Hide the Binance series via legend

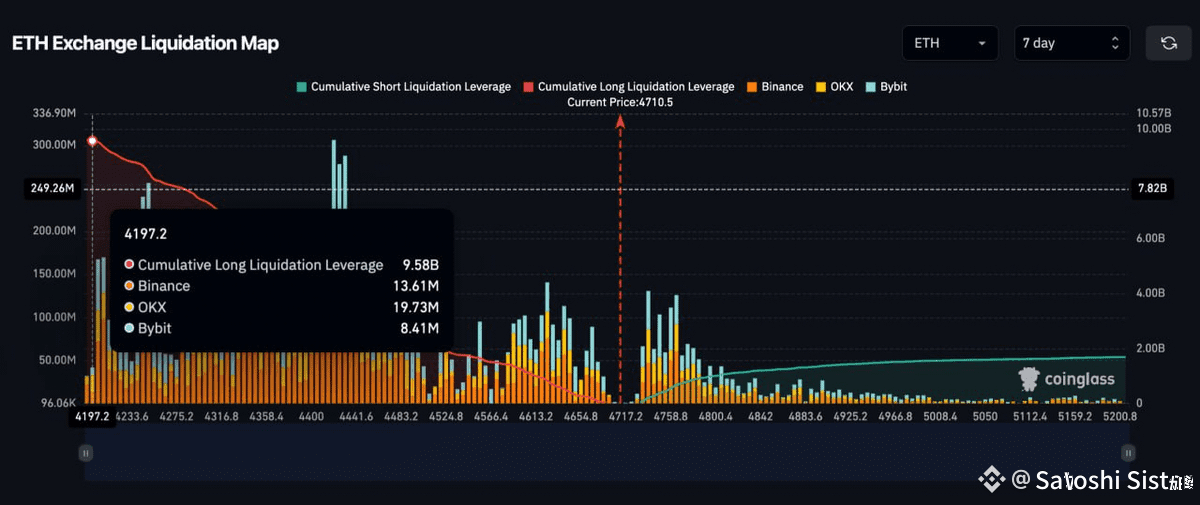click(774, 87)
